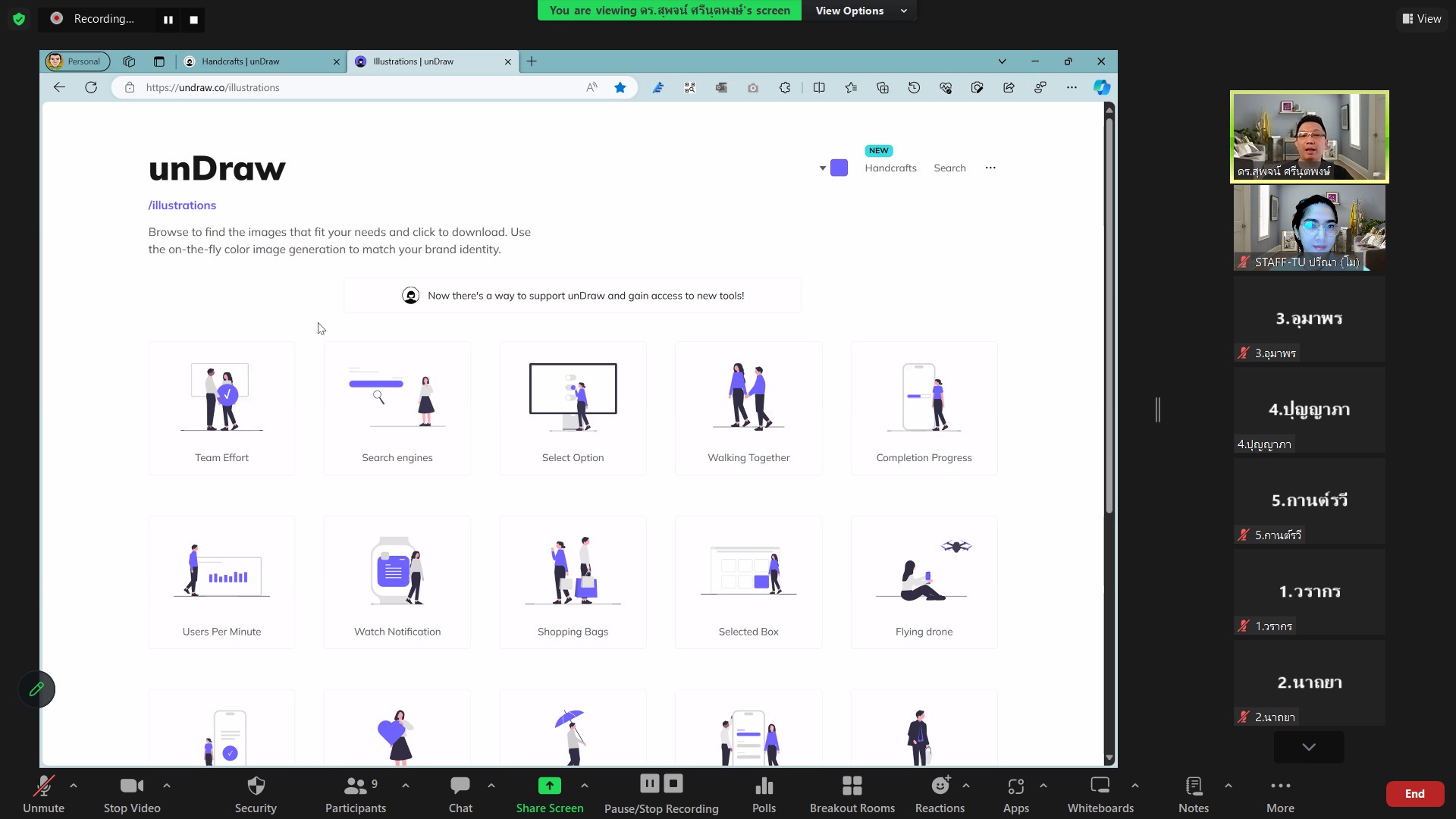Image resolution: width=1456 pixels, height=819 pixels.
Task: Open the View layout button at top right
Action: click(1422, 19)
